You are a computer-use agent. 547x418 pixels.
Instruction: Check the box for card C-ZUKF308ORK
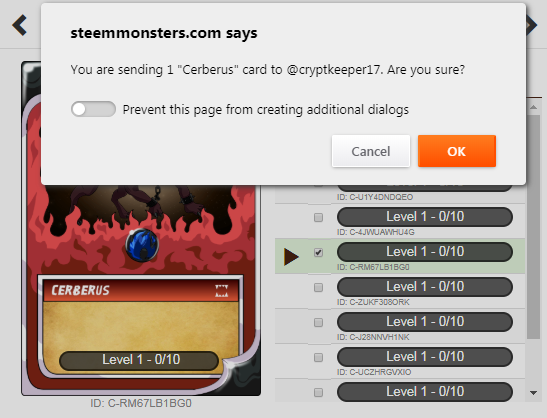(318, 288)
